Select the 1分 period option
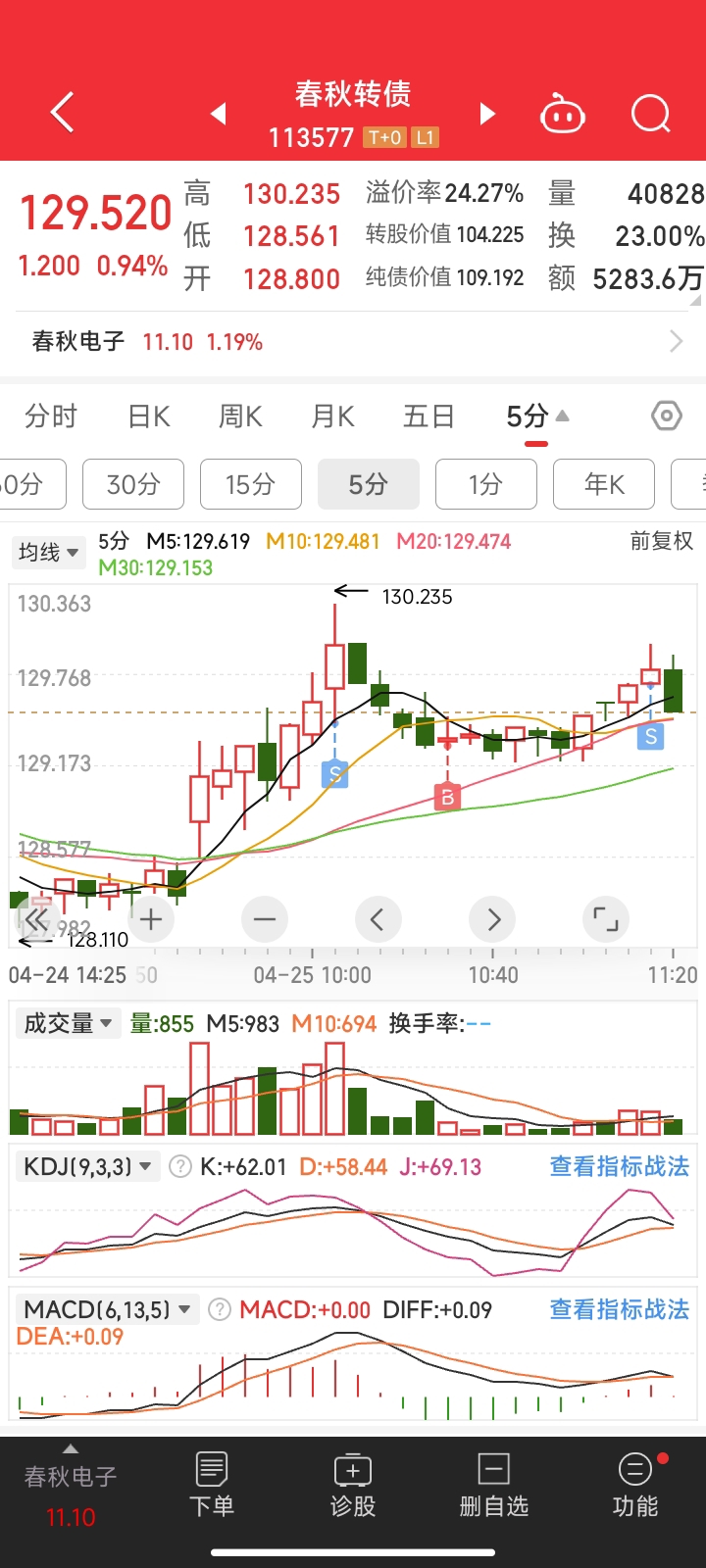 click(x=486, y=484)
